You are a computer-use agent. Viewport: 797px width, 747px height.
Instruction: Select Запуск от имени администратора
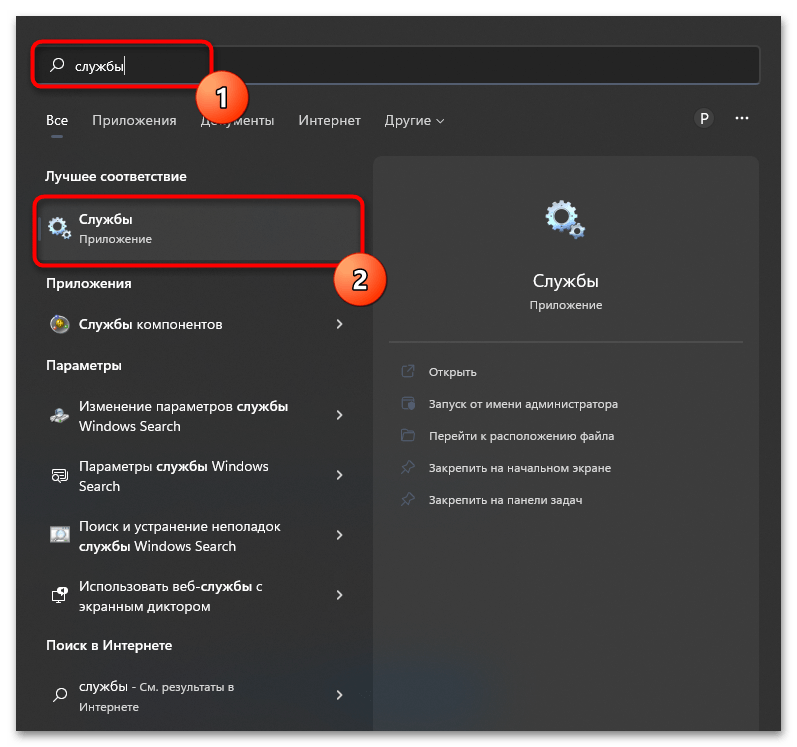(x=523, y=404)
